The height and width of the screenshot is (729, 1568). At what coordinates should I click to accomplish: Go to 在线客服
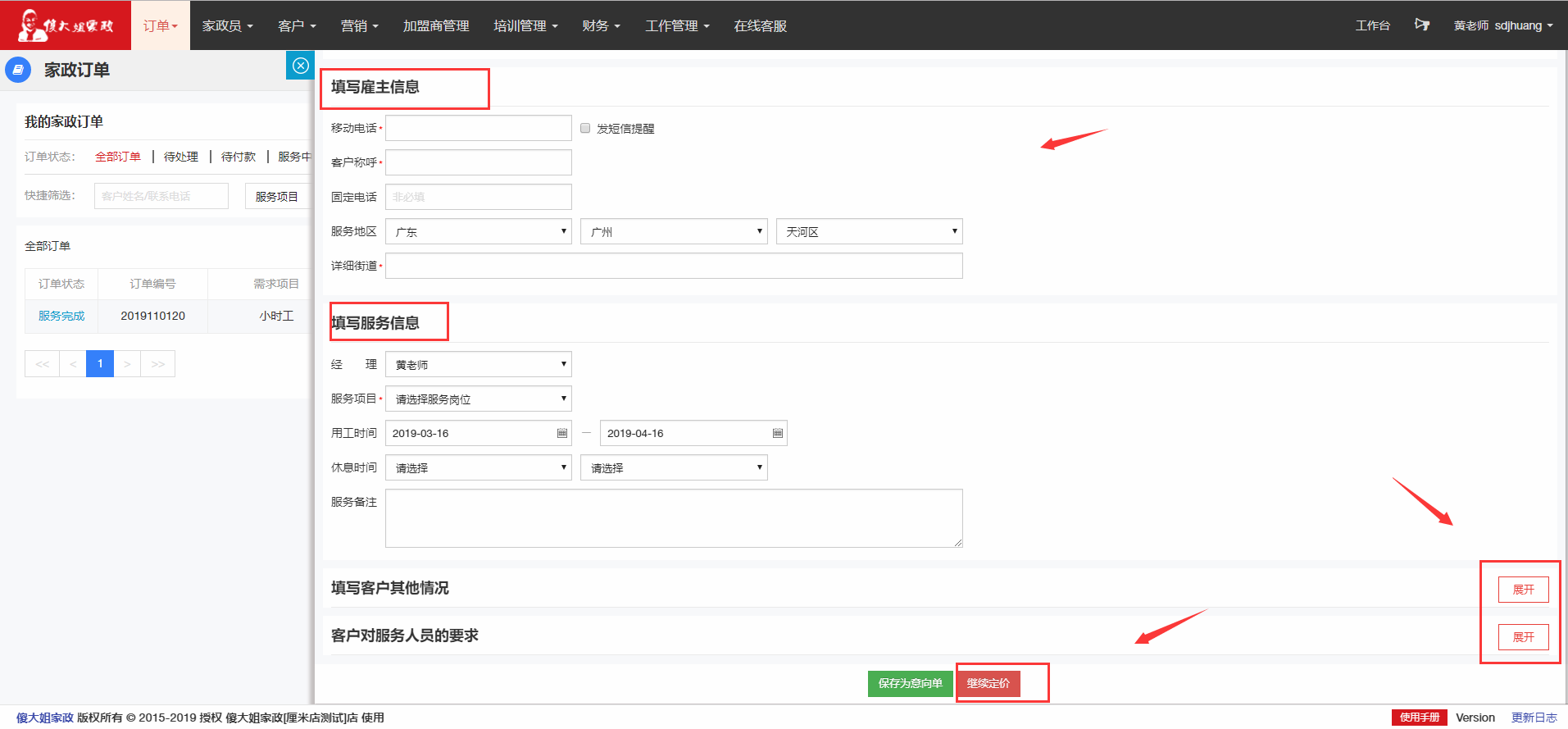tap(761, 25)
